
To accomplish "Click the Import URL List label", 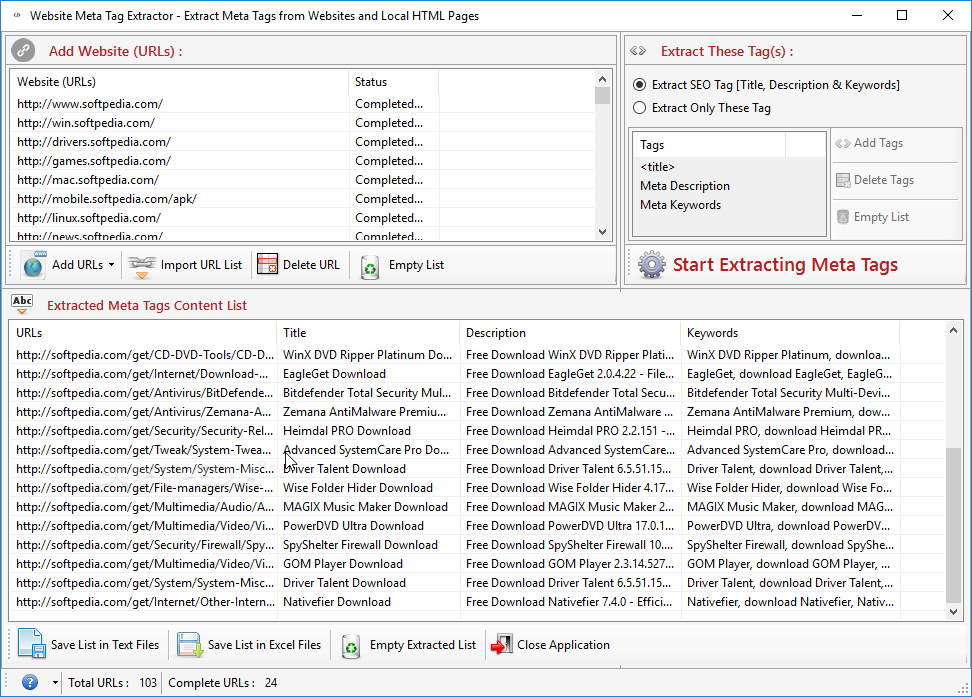I will (x=201, y=265).
